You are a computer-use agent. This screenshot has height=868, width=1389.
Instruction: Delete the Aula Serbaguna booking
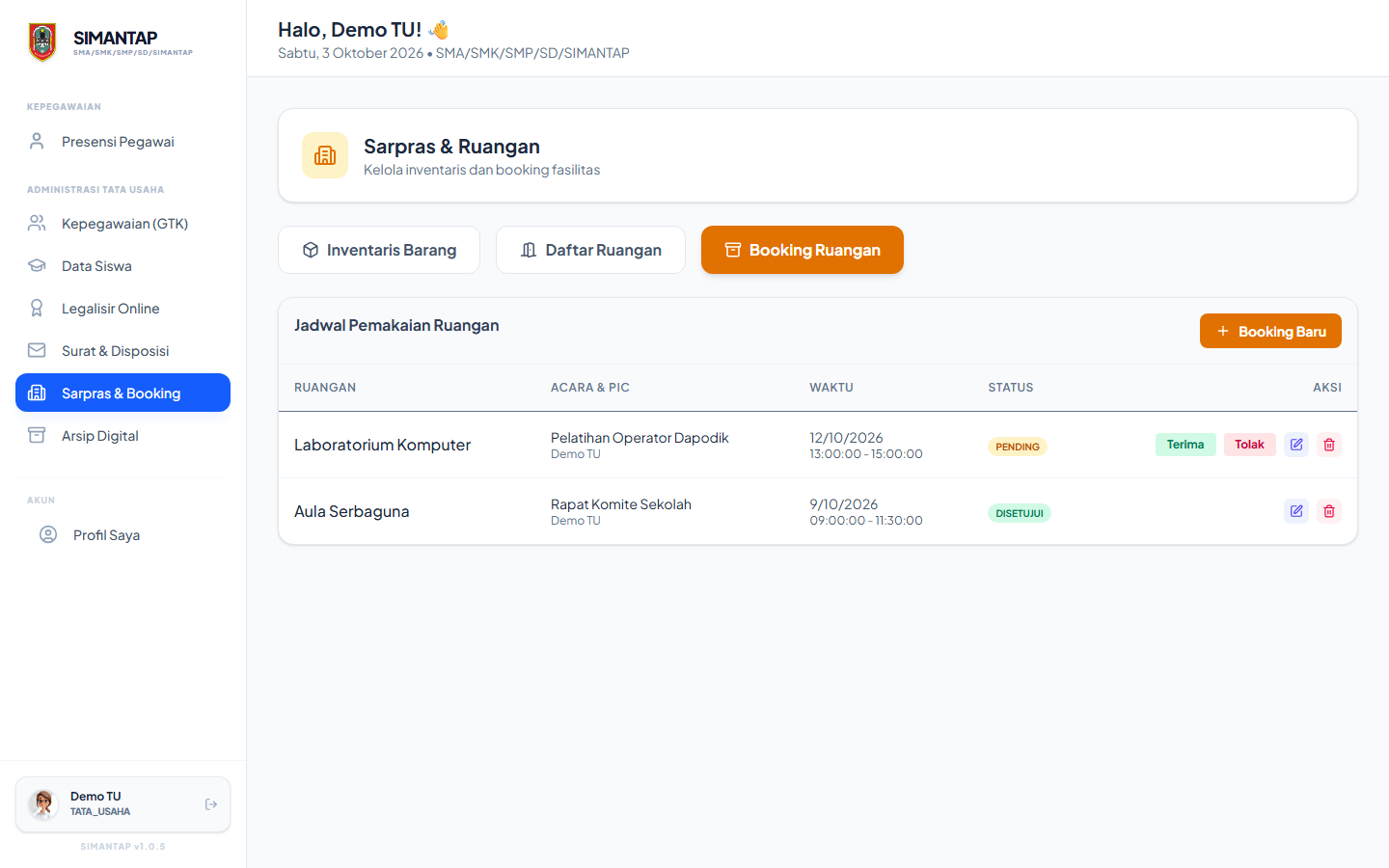[1329, 511]
